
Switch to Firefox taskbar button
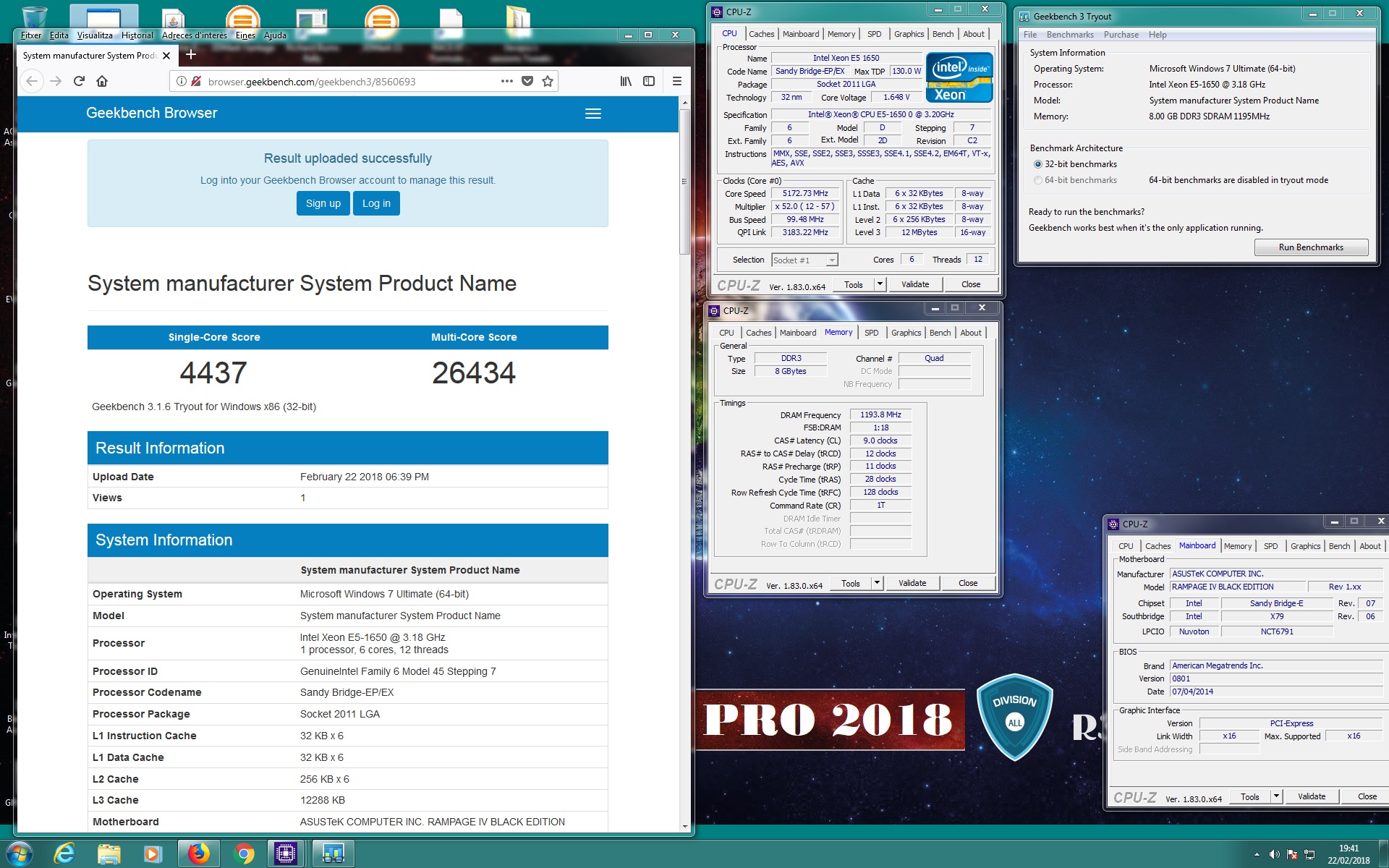coord(199,854)
